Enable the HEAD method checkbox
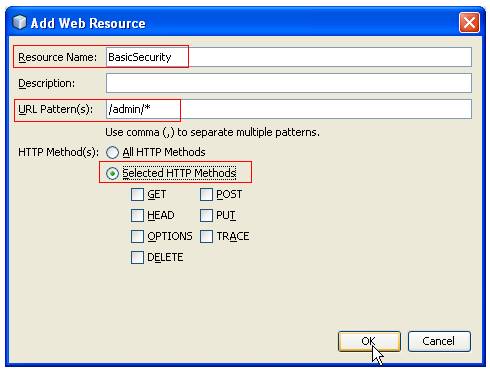The height and width of the screenshot is (372, 490). pos(137,215)
